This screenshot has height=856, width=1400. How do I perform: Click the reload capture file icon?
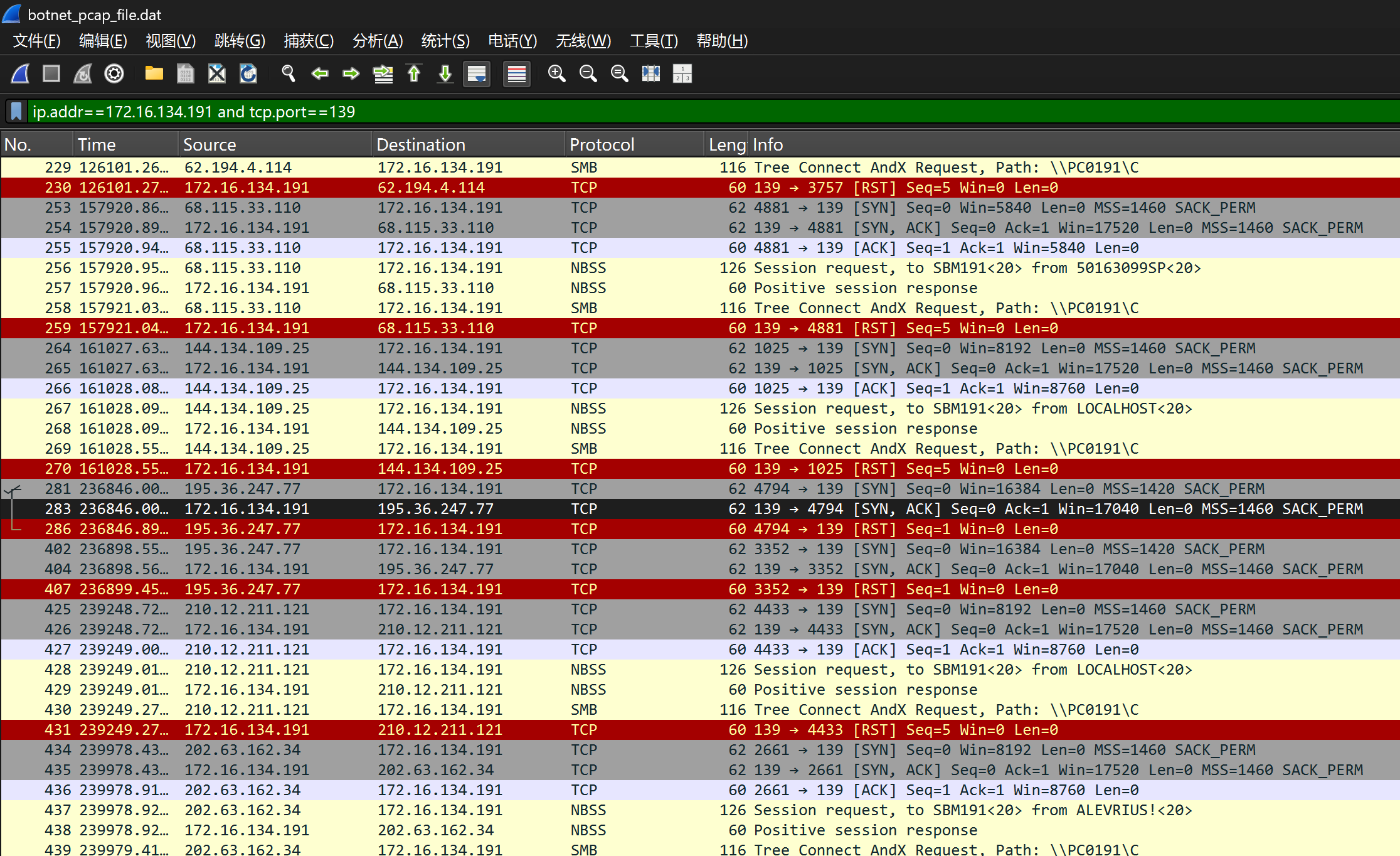(248, 74)
